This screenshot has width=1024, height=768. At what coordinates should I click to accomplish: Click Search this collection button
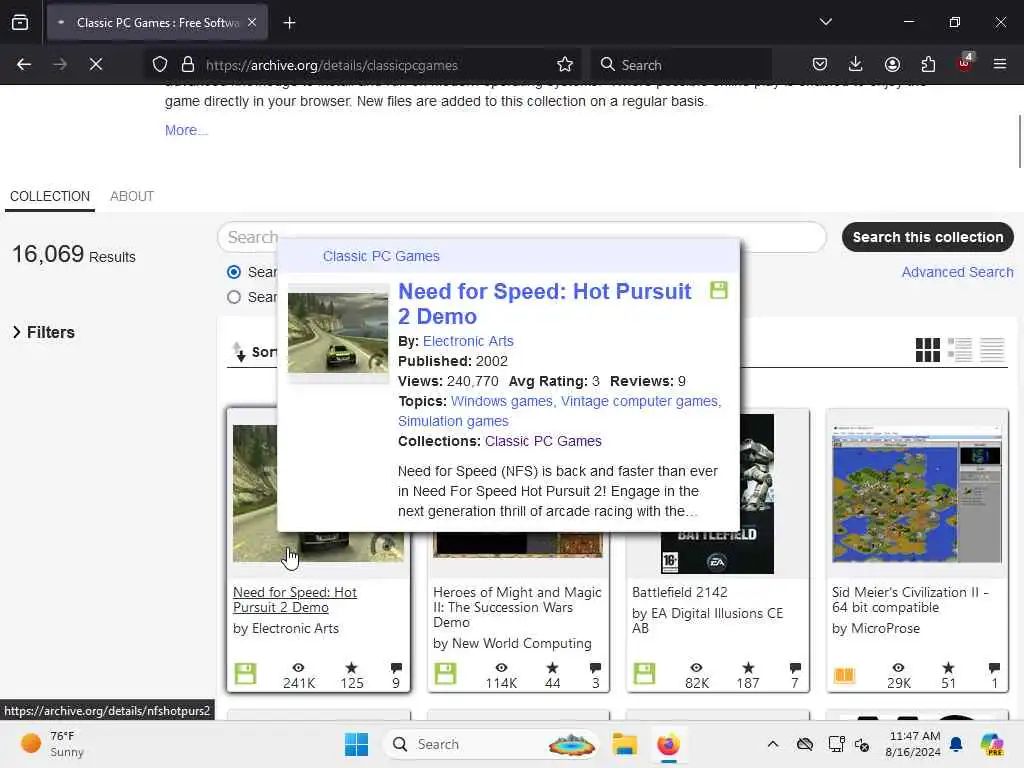point(927,237)
